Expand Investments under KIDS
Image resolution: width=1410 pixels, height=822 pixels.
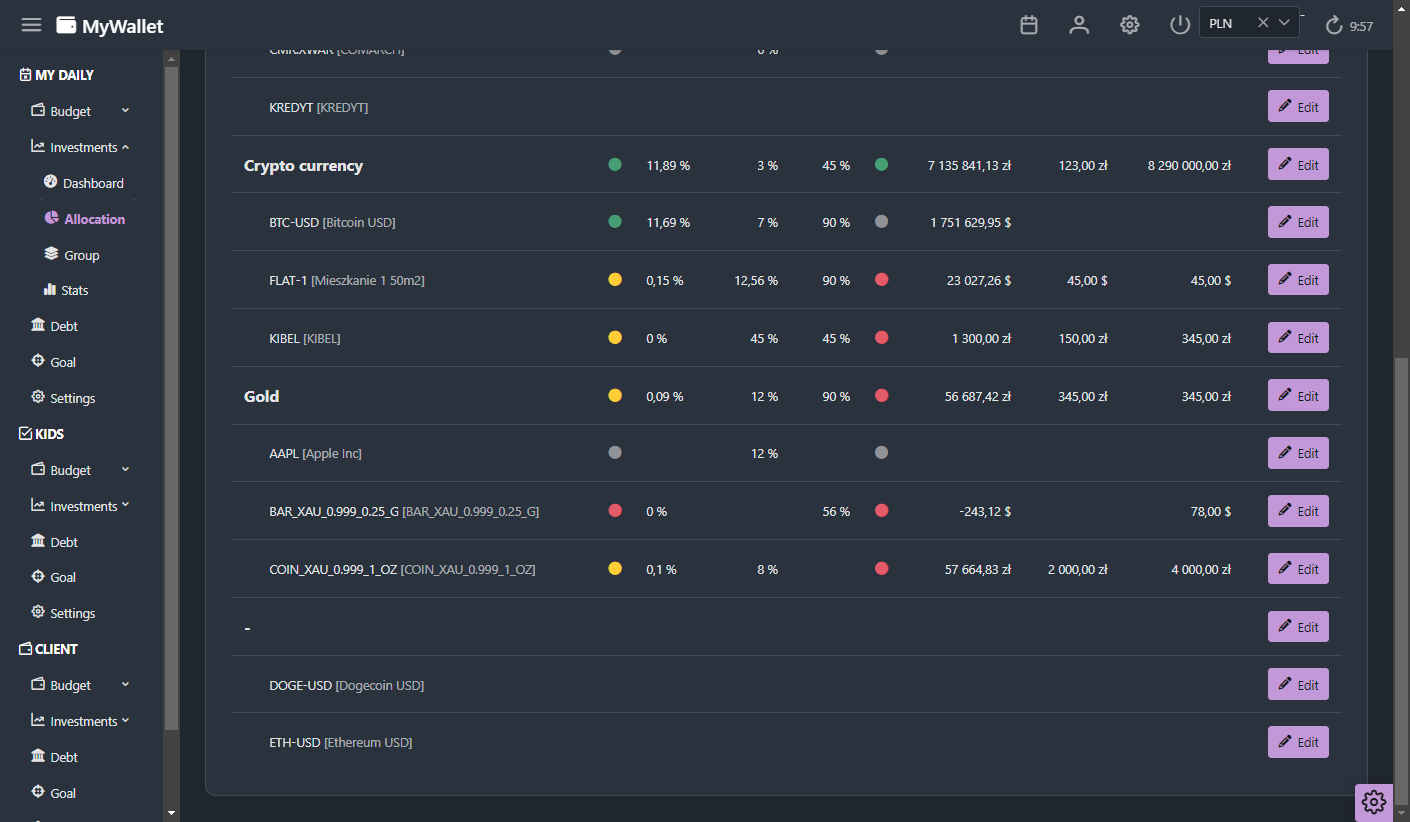[81, 506]
